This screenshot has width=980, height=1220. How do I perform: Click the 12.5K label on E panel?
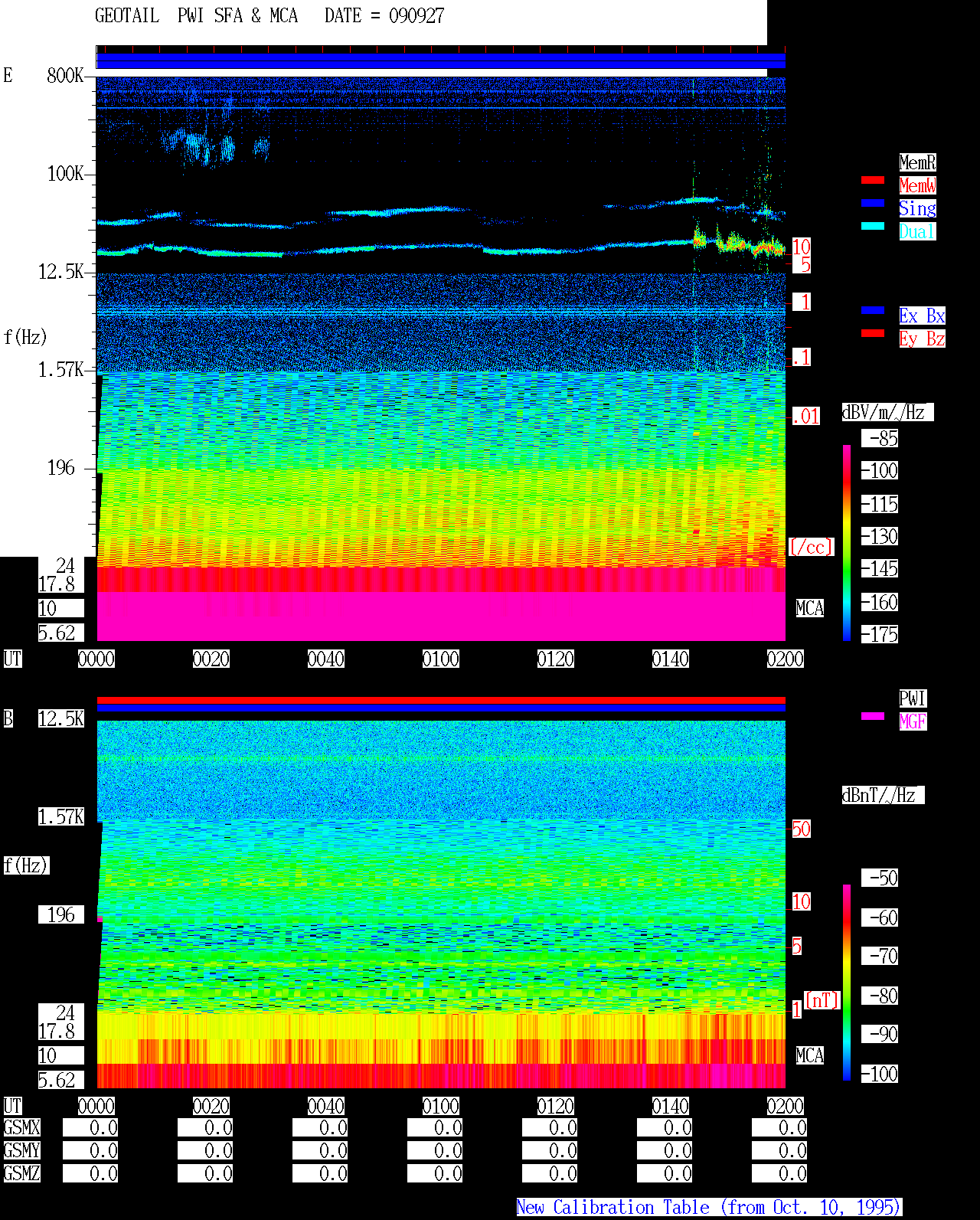tap(61, 271)
